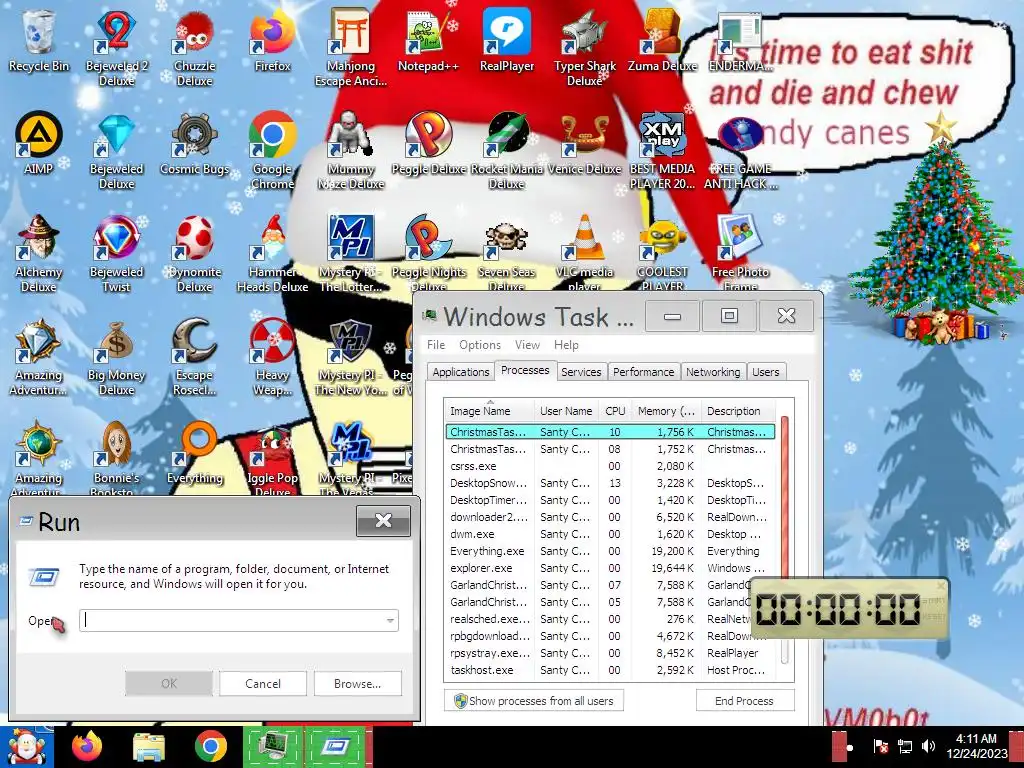This screenshot has width=1024, height=768.
Task: Select Hammer Heads Deluxe gnome icon
Action: pos(272,253)
